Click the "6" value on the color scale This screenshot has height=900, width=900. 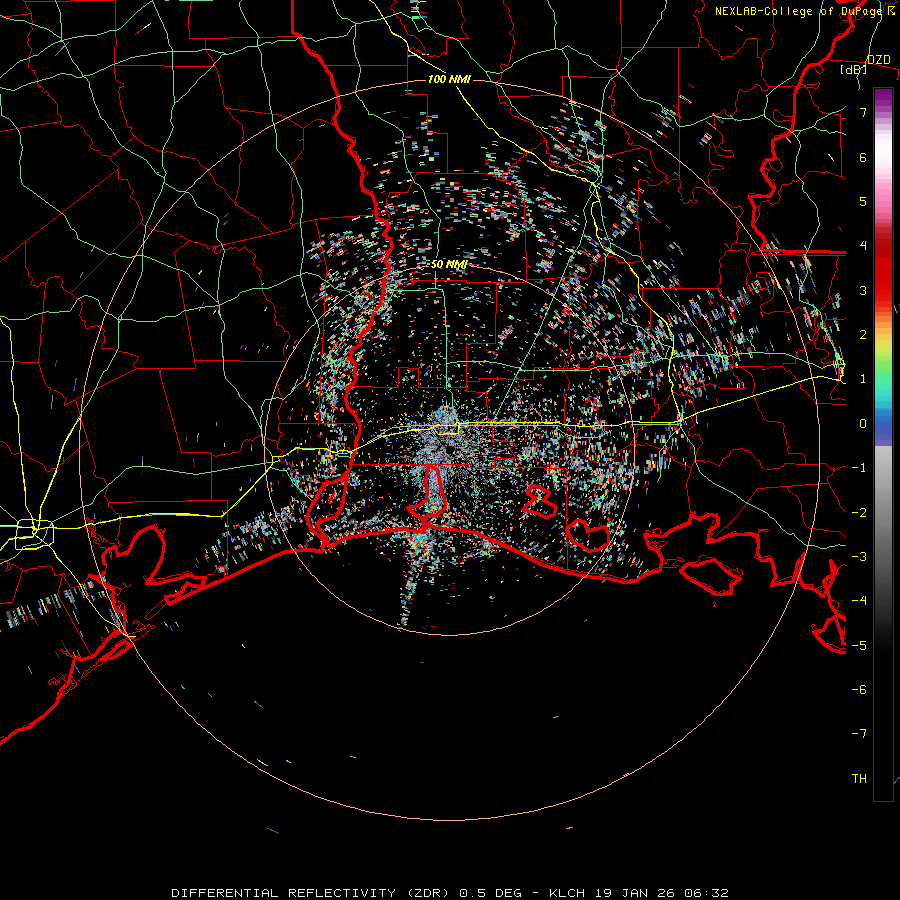863,157
